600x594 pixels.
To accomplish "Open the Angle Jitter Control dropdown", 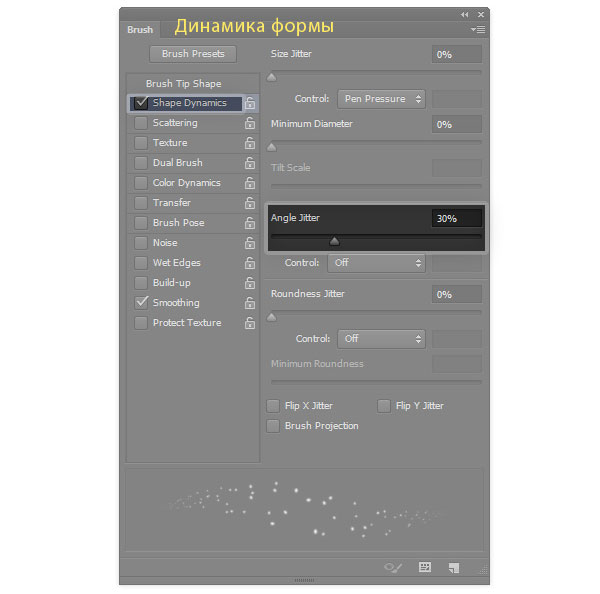I will point(376,263).
